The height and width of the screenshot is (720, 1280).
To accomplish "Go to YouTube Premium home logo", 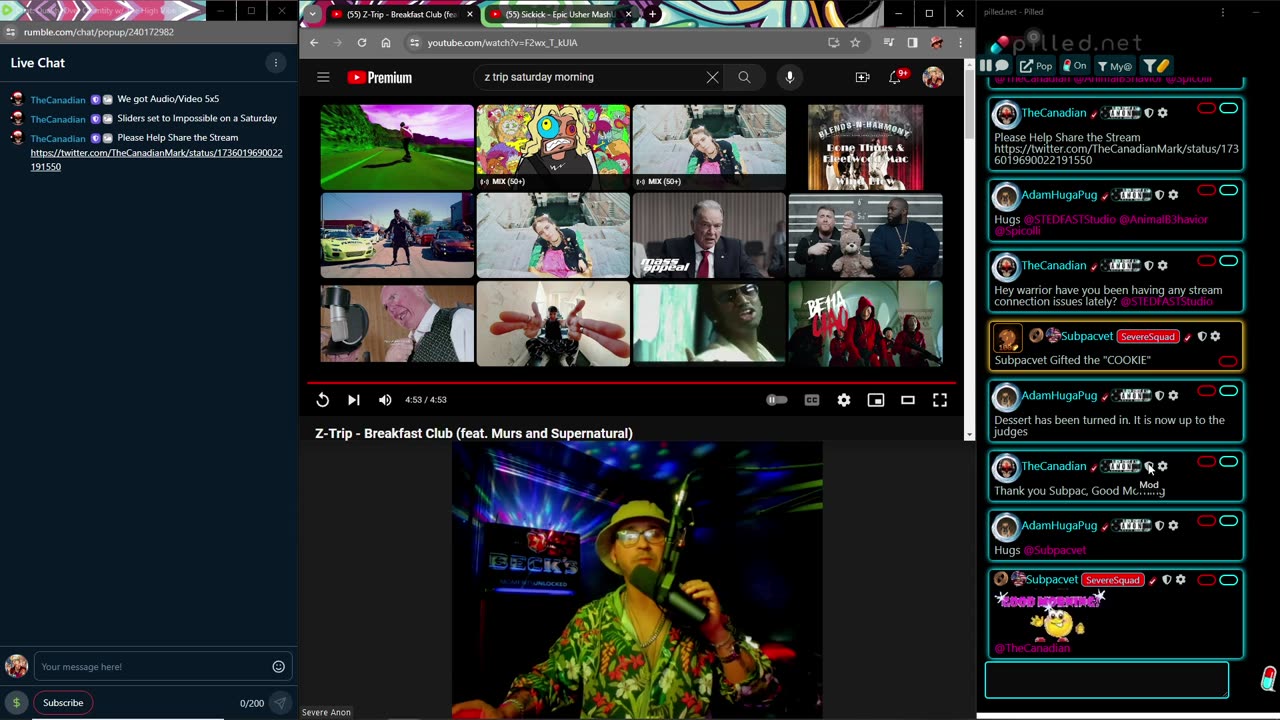I will (379, 77).
